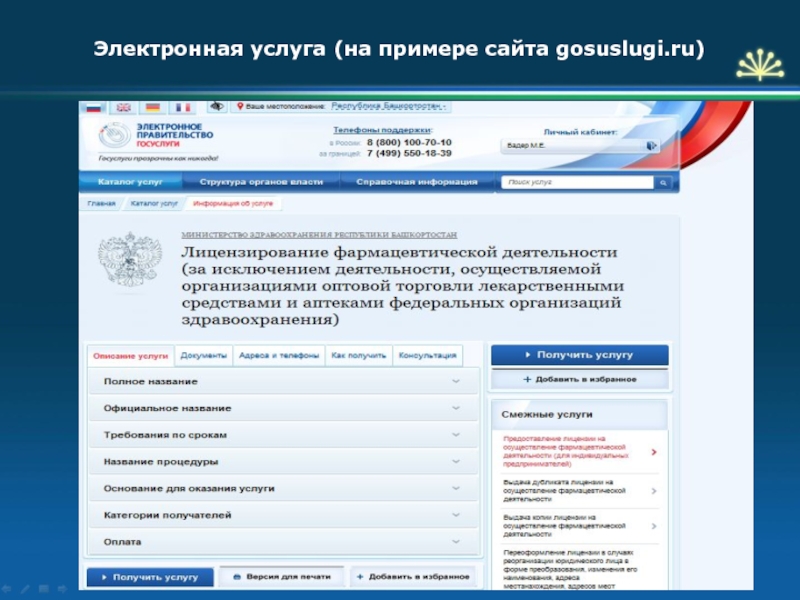
Task: Open Выдача копии лицензии related service
Action: 564,526
